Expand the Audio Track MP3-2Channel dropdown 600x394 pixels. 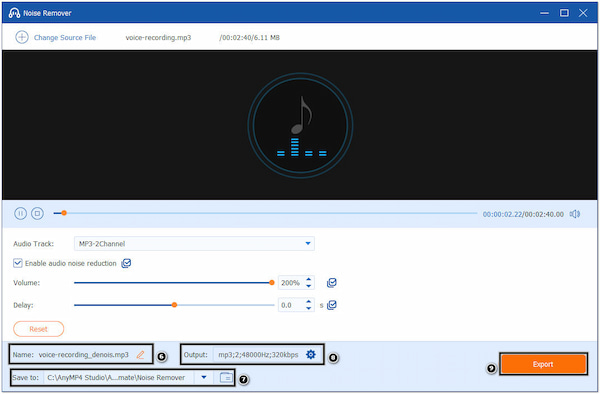pyautogui.click(x=194, y=244)
